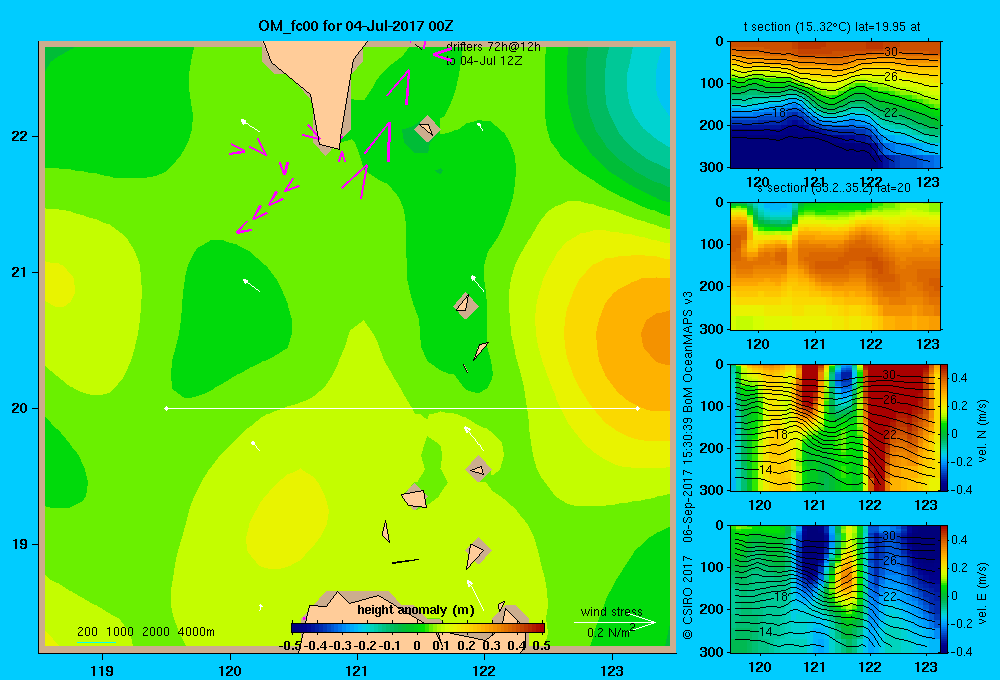This screenshot has width=1000, height=680.
Task: Click the '30' isotherm label in the temperature section
Action: pyautogui.click(x=891, y=52)
